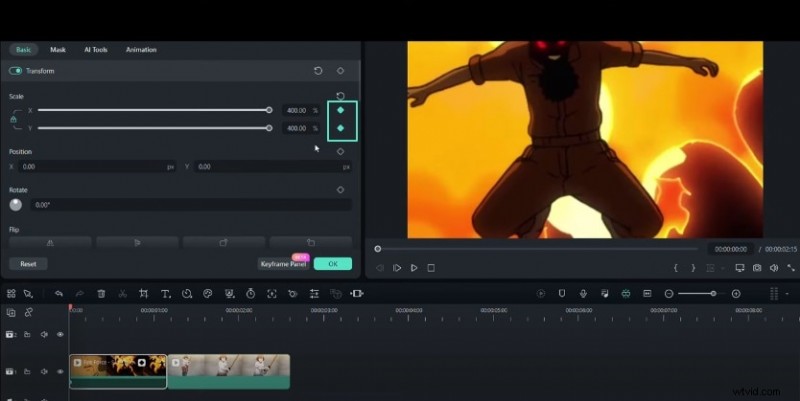The image size is (800, 401).
Task: Open the Motion Tracking tool
Action: pos(271,293)
